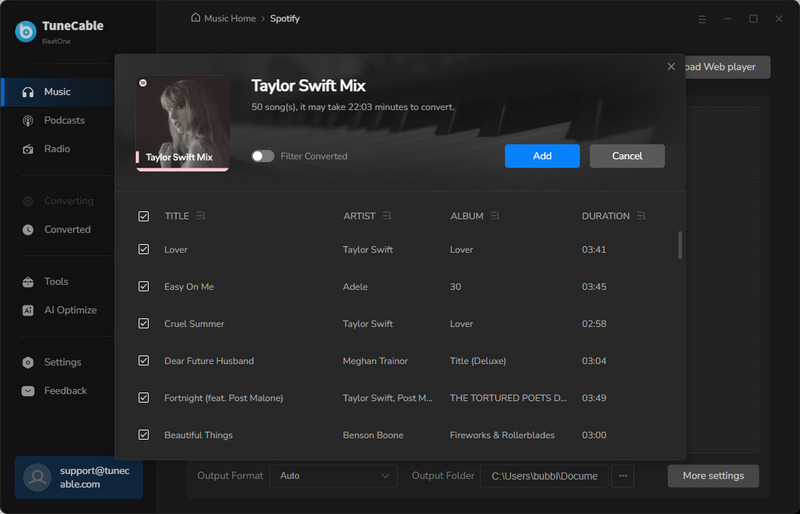
Task: Click the Music headphones icon
Action: [28, 92]
